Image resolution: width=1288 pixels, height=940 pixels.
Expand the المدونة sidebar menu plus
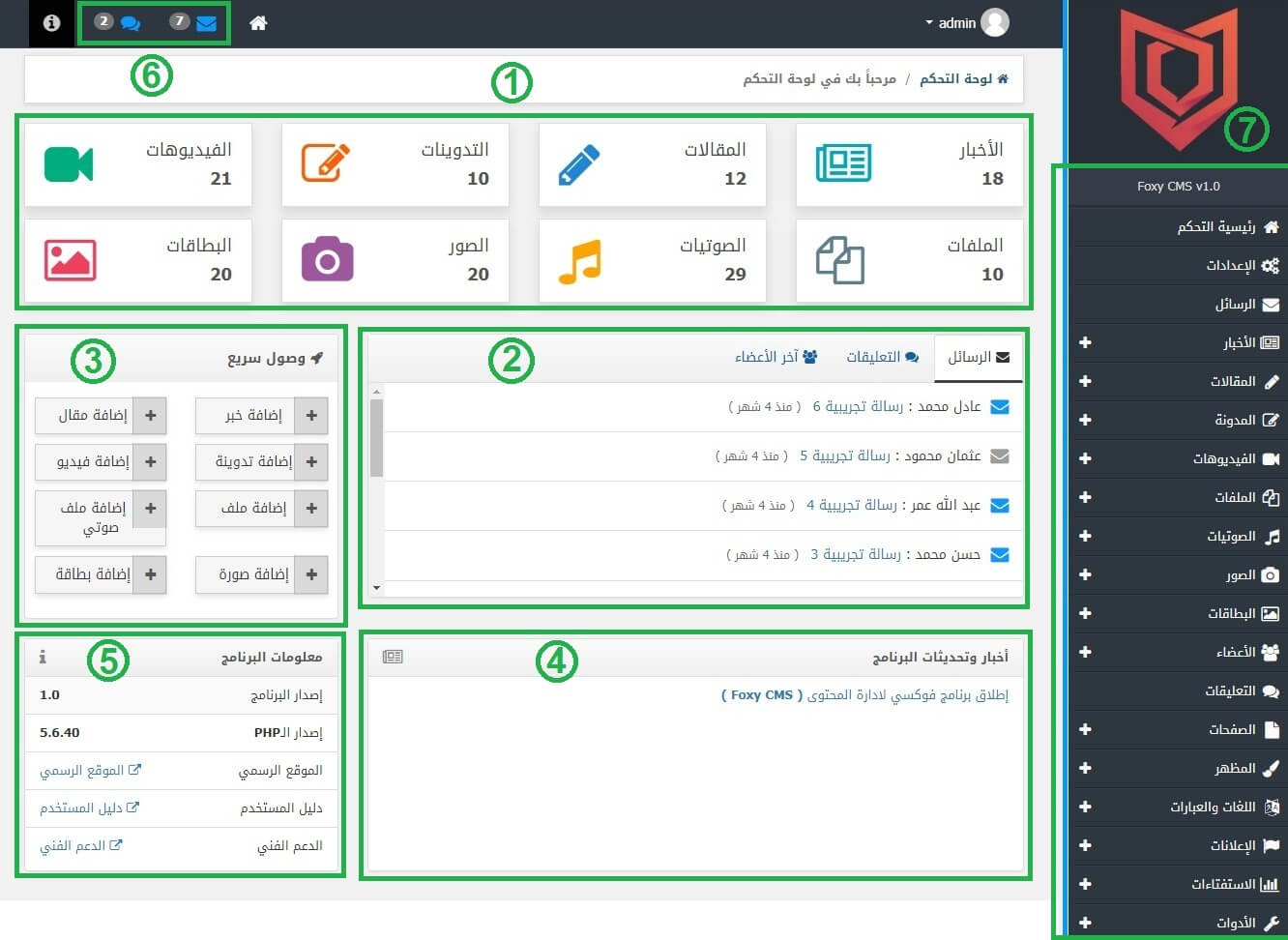click(x=1085, y=420)
